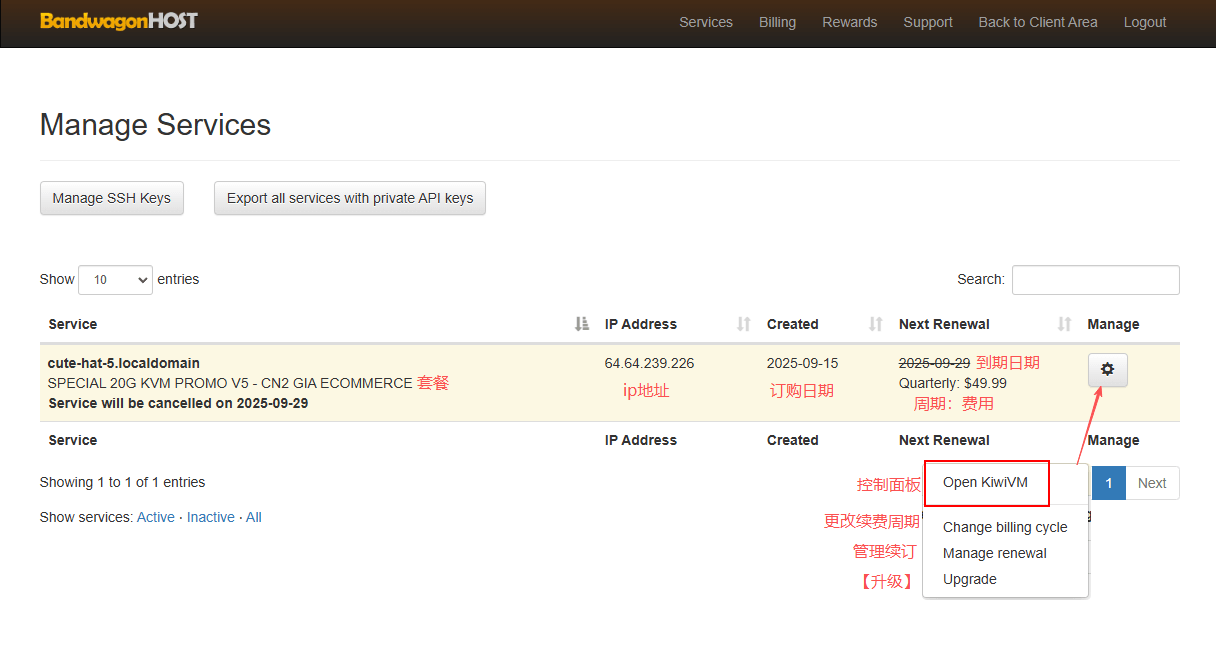The width and height of the screenshot is (1216, 656).
Task: Open Services in the top navigation
Action: [705, 22]
